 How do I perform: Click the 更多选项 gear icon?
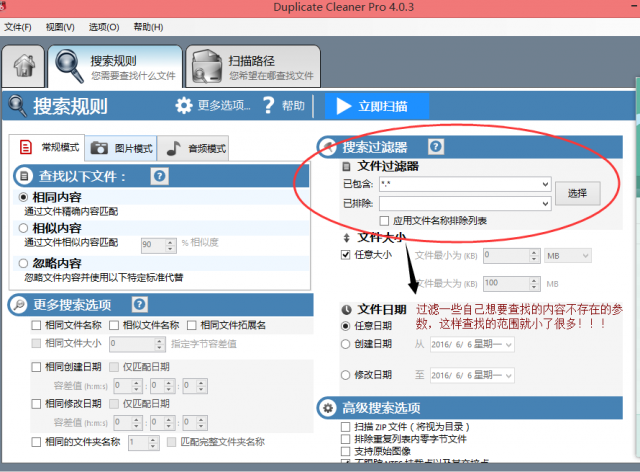pyautogui.click(x=184, y=106)
